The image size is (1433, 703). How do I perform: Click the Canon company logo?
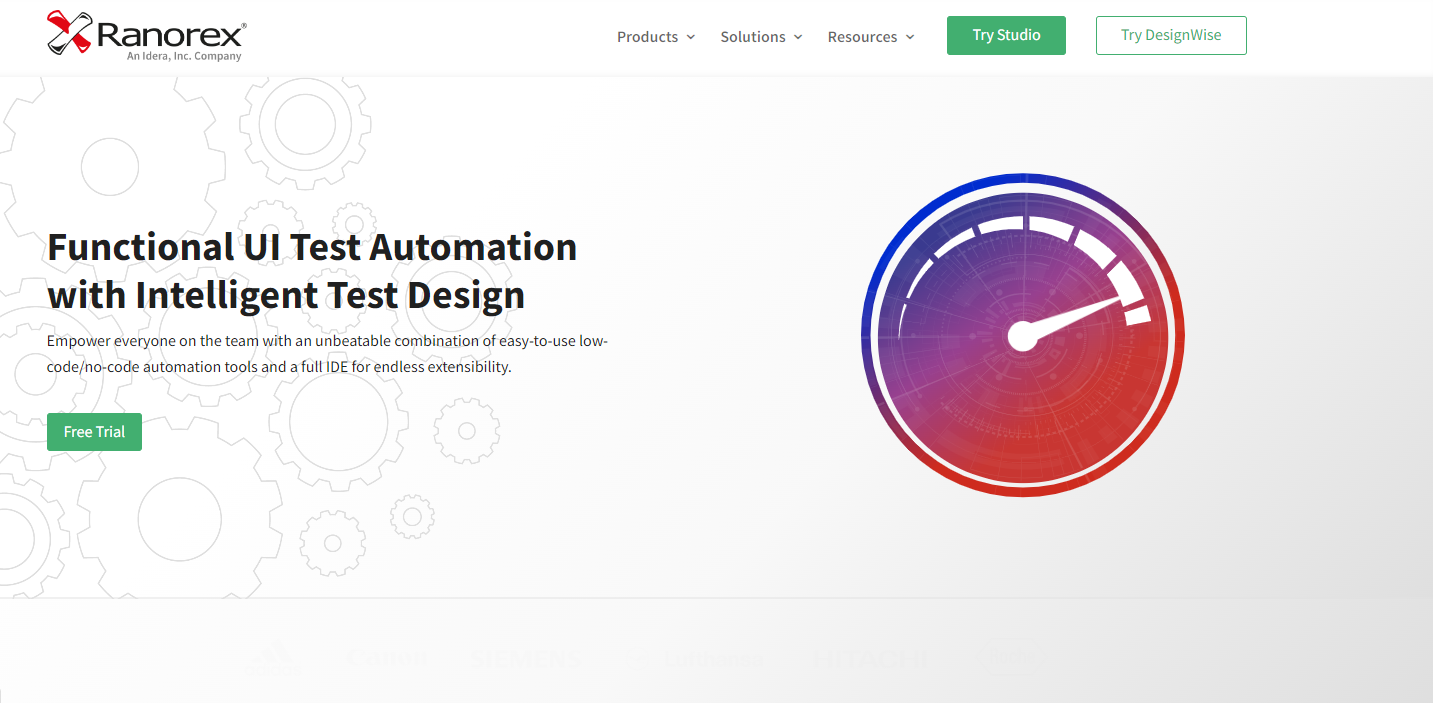point(386,657)
